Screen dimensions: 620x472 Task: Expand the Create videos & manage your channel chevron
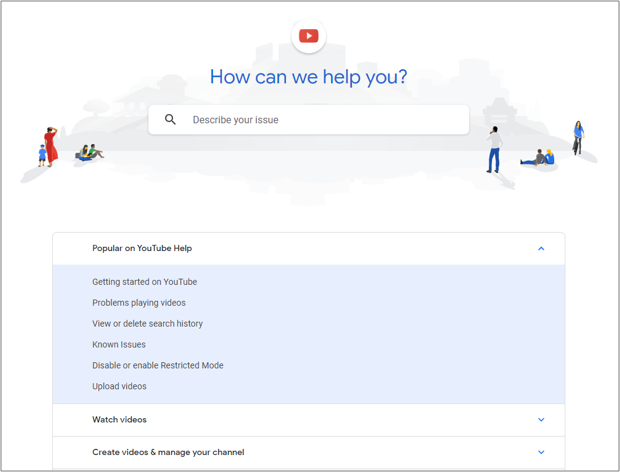point(541,452)
